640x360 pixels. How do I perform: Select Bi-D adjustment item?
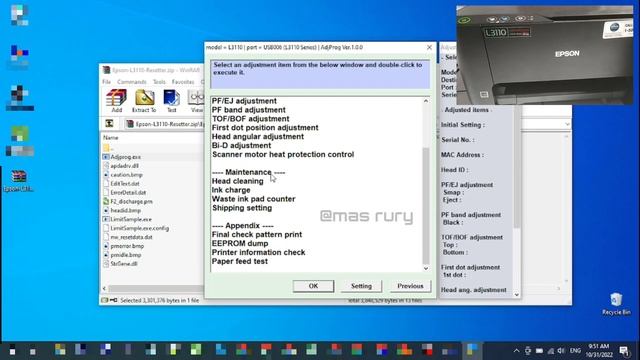coord(241,146)
